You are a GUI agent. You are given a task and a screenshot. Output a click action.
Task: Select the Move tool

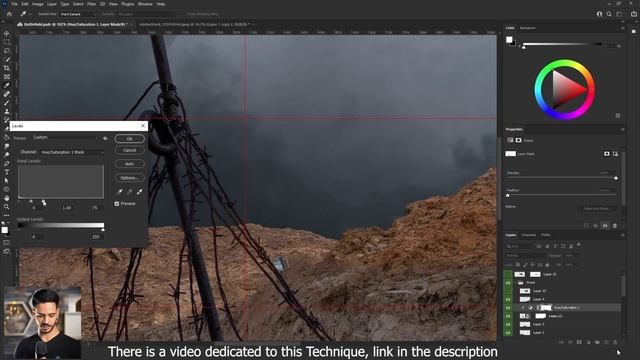(x=7, y=33)
